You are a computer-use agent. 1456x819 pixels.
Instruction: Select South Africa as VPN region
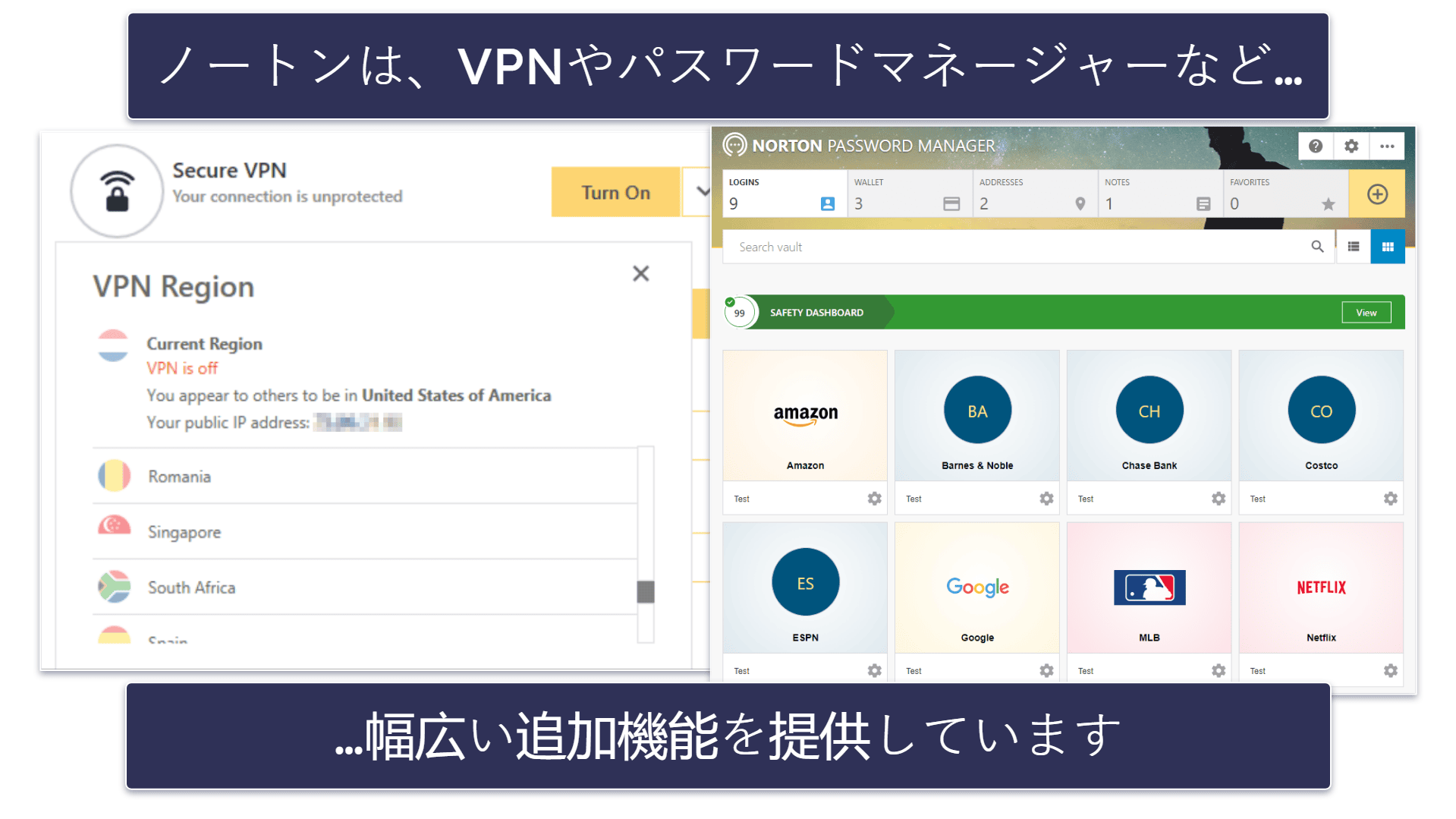(364, 587)
